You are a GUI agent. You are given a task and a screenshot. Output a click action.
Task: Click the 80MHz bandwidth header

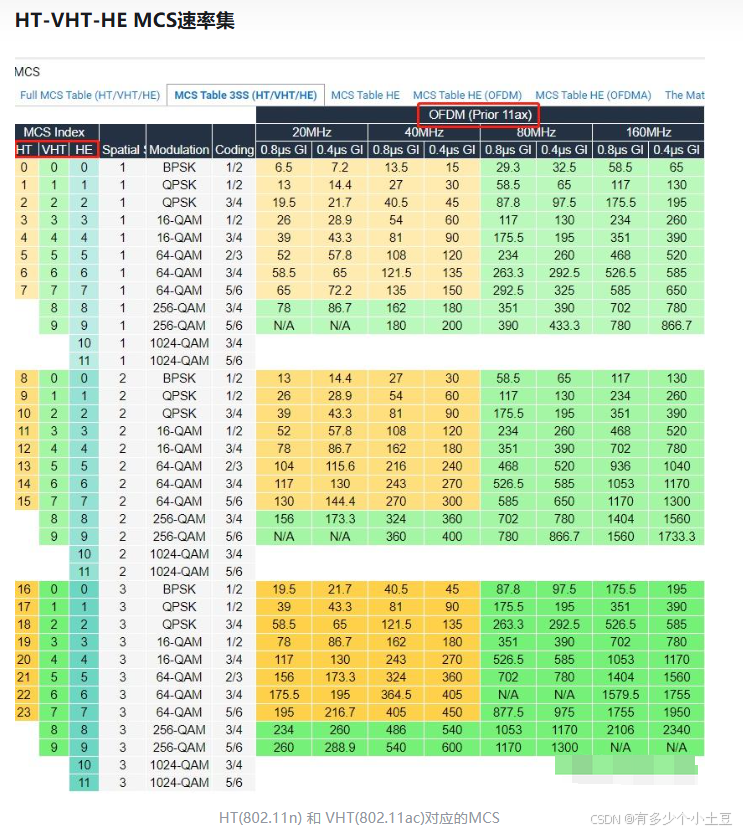536,132
